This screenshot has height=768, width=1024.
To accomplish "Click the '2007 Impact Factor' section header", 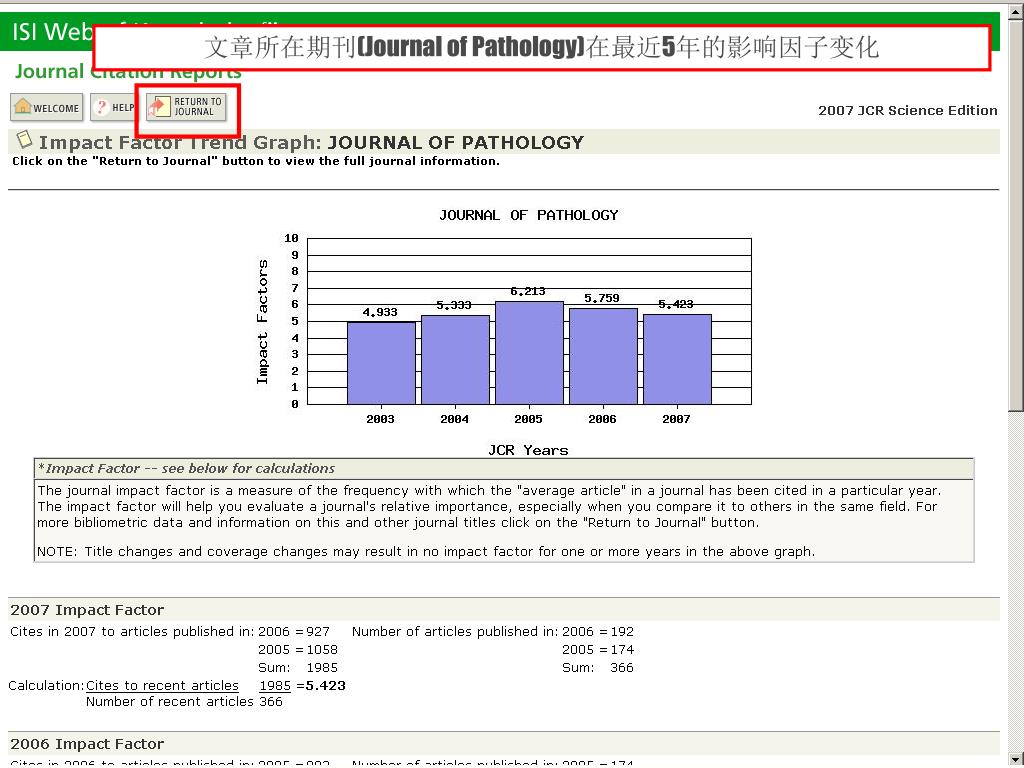I will coord(87,610).
